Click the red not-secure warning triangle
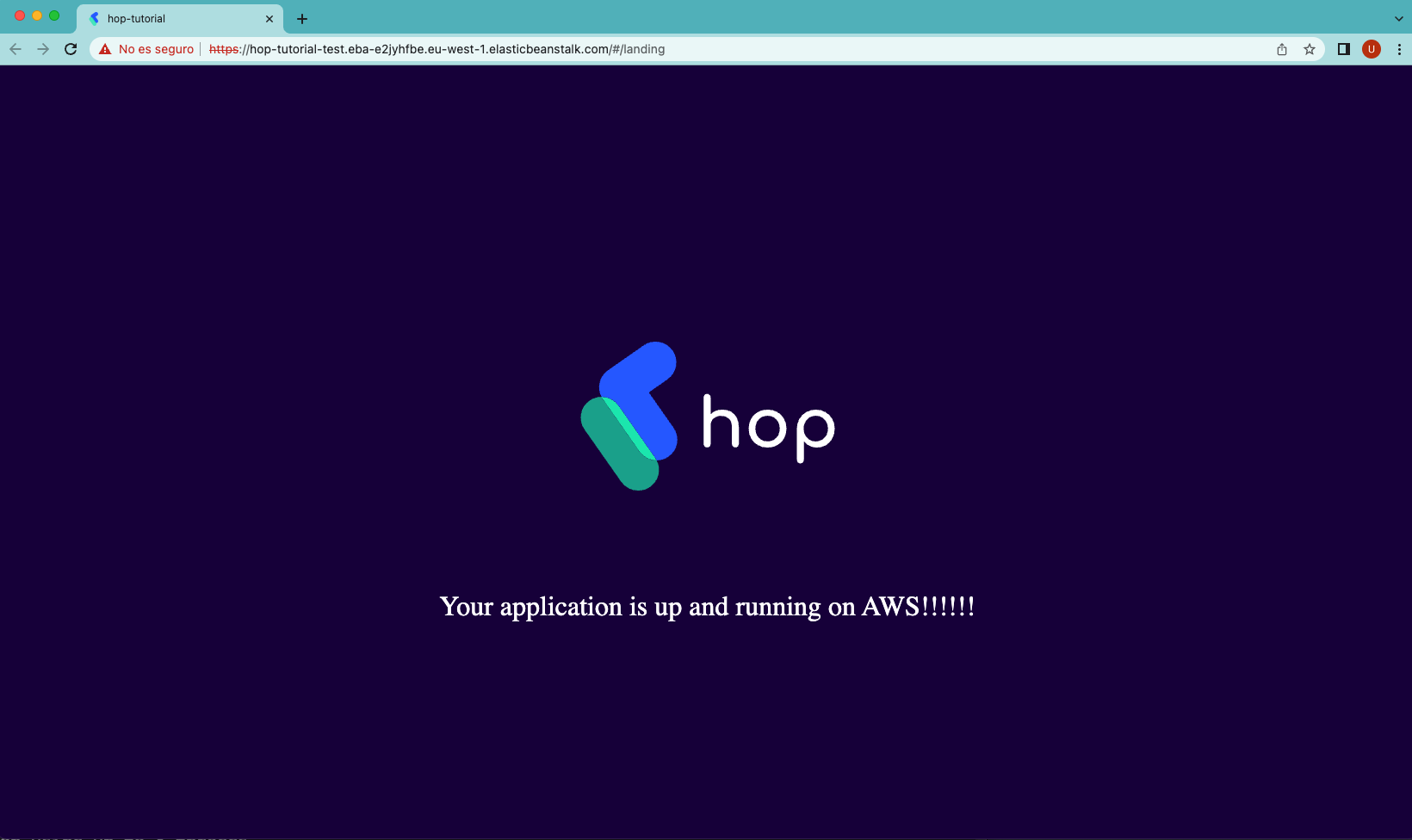 (105, 49)
